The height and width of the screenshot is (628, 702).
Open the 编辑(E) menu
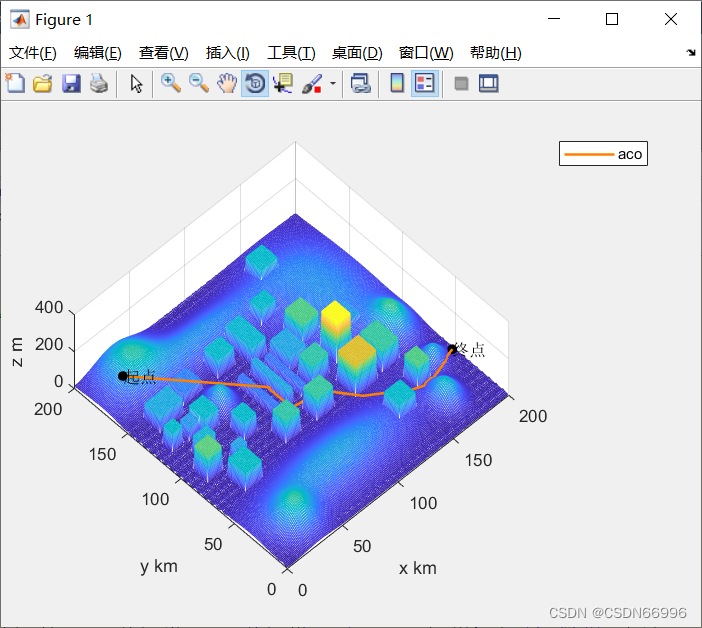pos(98,53)
